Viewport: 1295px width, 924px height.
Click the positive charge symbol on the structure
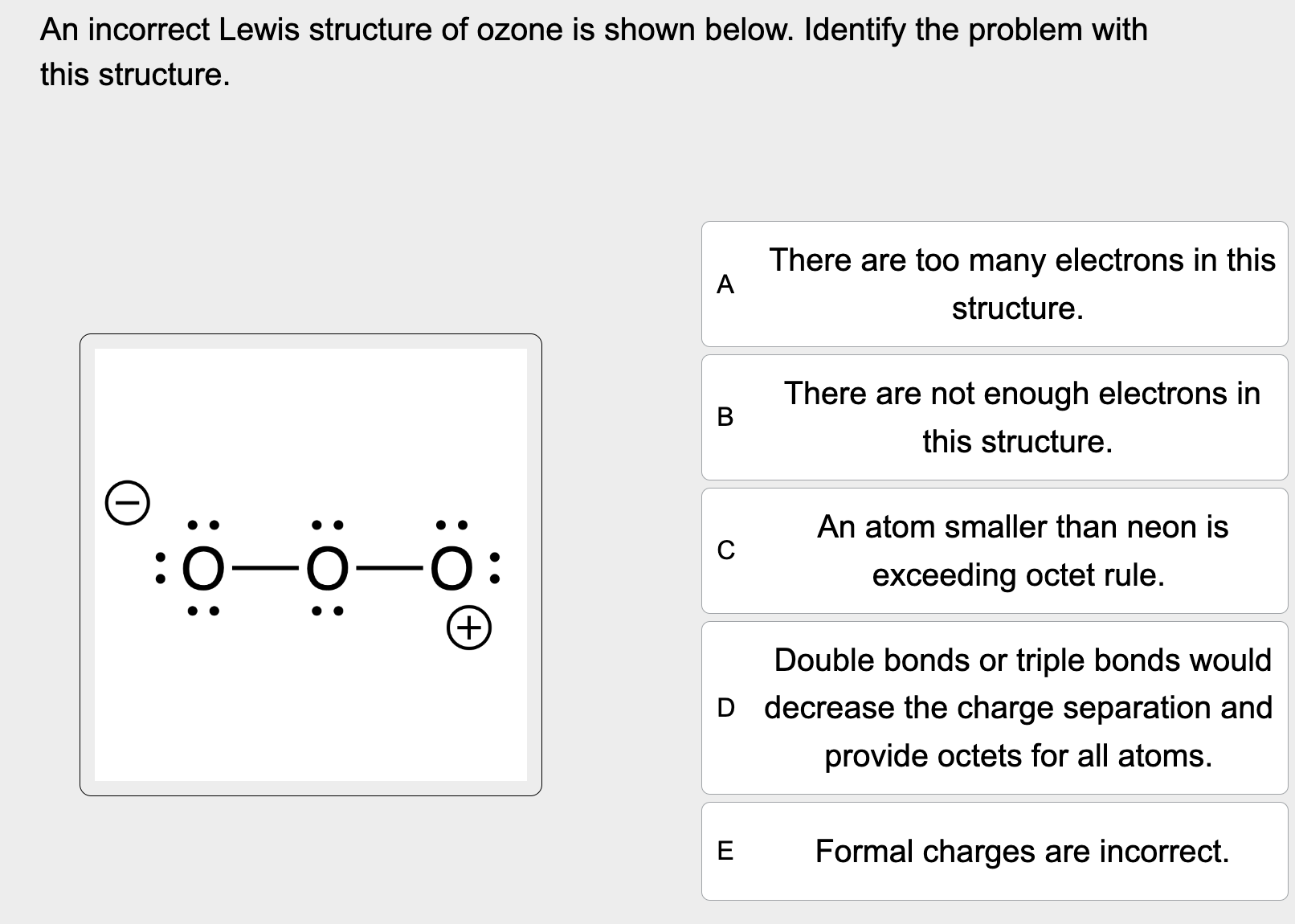click(471, 628)
